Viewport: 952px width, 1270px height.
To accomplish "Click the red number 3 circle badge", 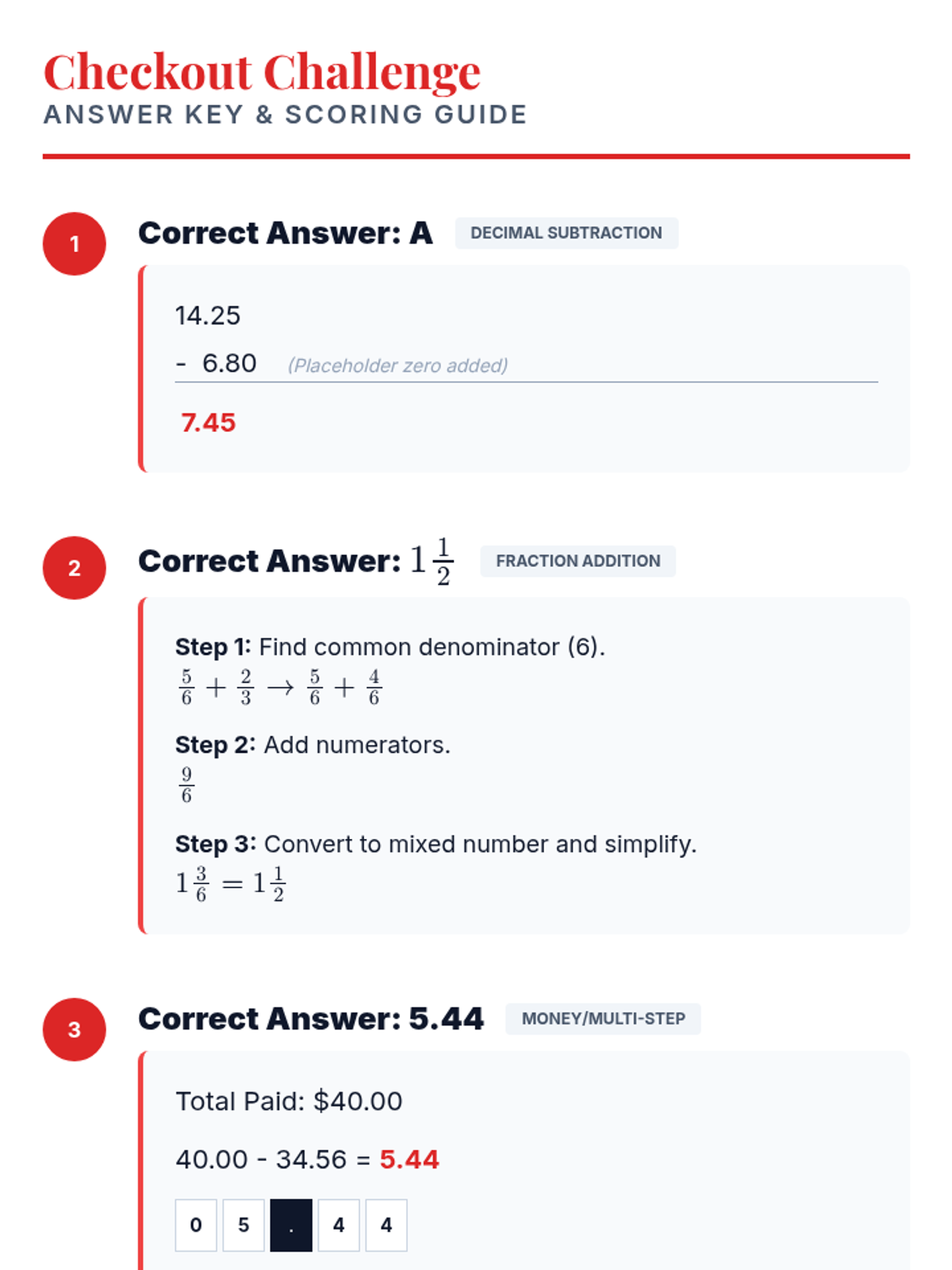I will click(75, 1029).
